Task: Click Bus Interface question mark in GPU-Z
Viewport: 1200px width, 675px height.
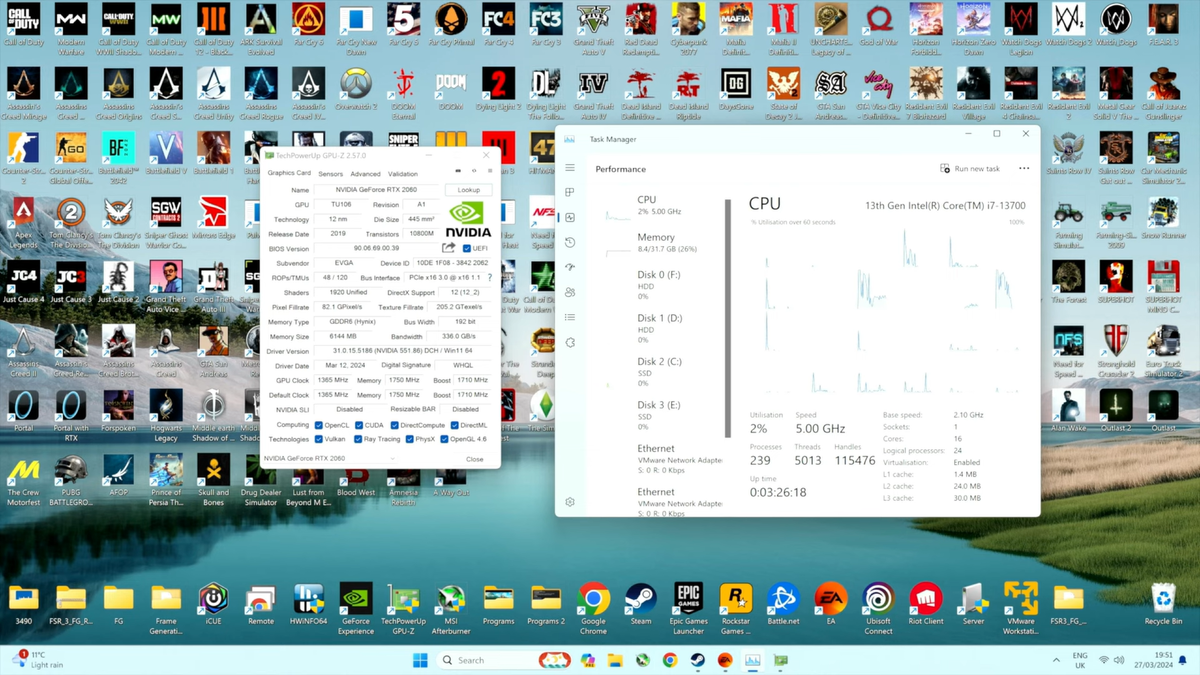Action: coord(489,277)
